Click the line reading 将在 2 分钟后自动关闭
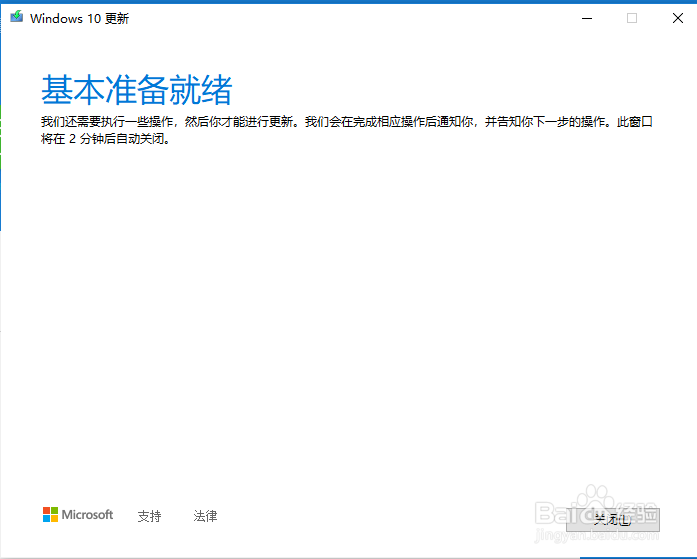 (105, 139)
